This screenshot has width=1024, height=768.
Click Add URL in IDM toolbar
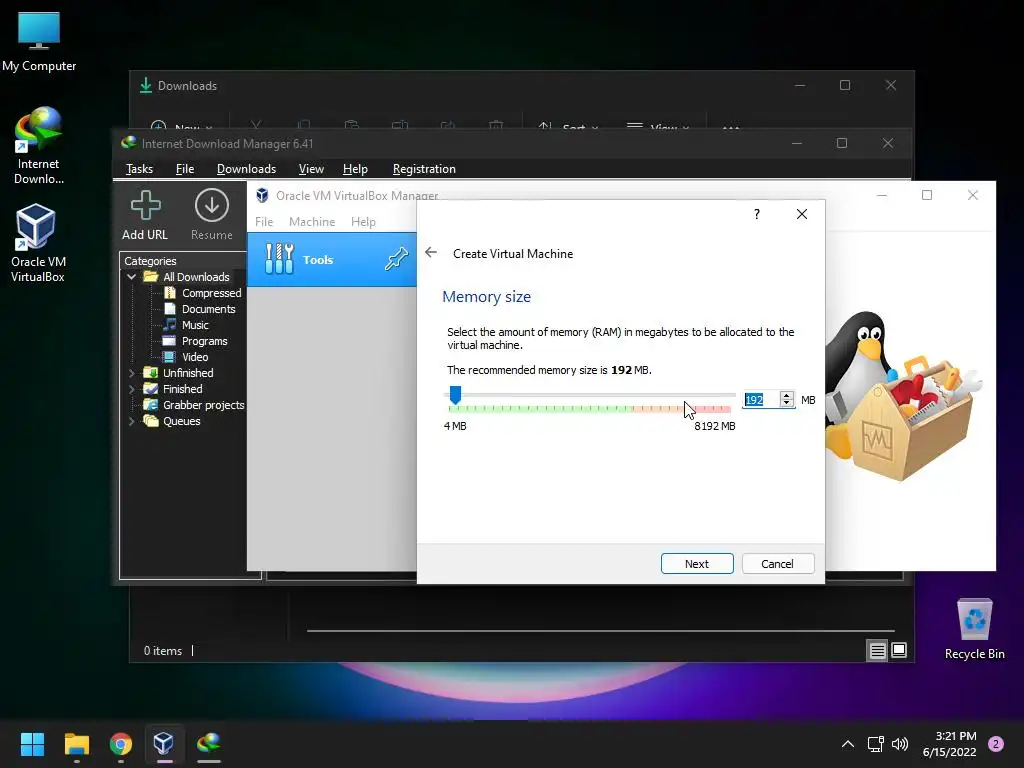point(145,215)
